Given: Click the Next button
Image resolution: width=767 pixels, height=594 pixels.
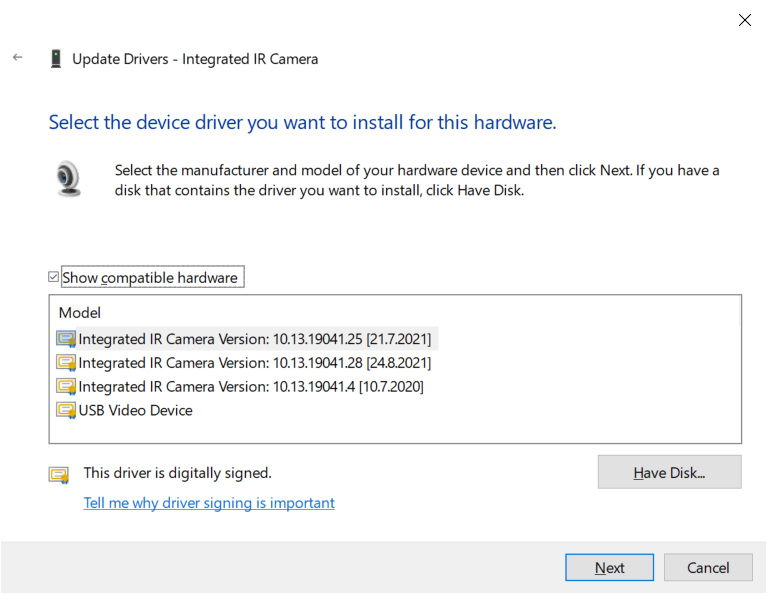Looking at the screenshot, I should tap(609, 568).
